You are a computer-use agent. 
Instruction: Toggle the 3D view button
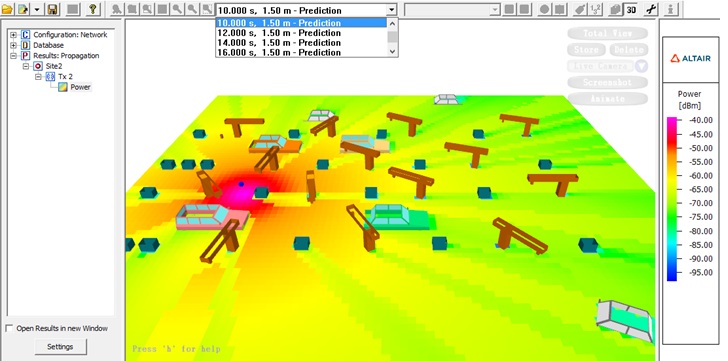[630, 9]
